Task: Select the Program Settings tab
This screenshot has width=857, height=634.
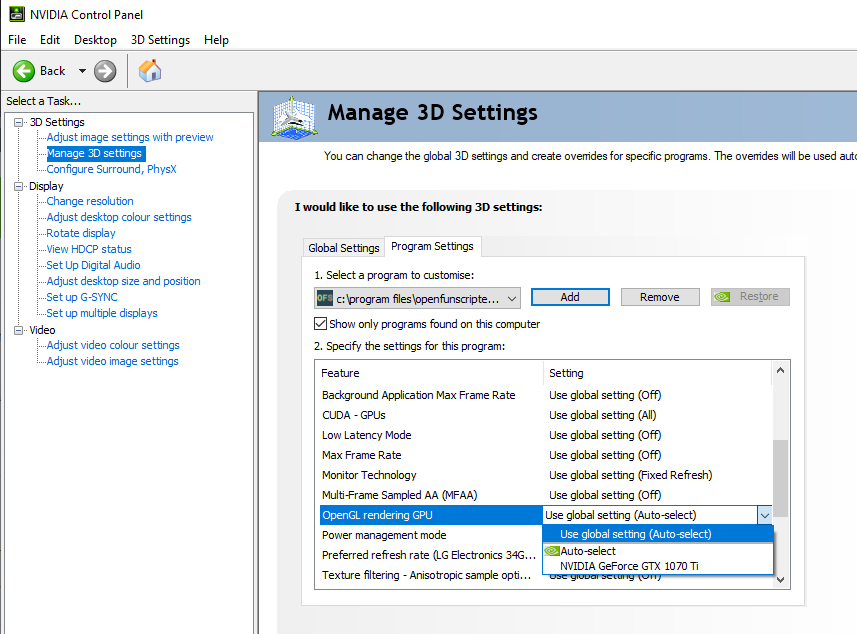Action: [x=432, y=246]
